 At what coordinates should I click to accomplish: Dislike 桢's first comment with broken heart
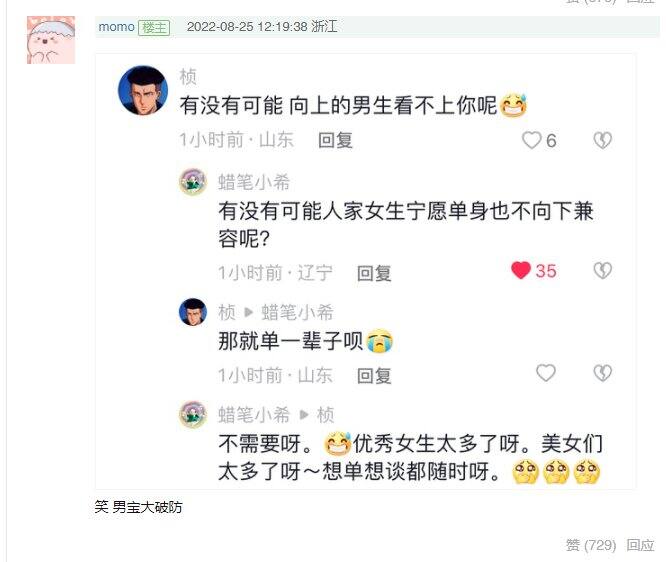point(602,140)
